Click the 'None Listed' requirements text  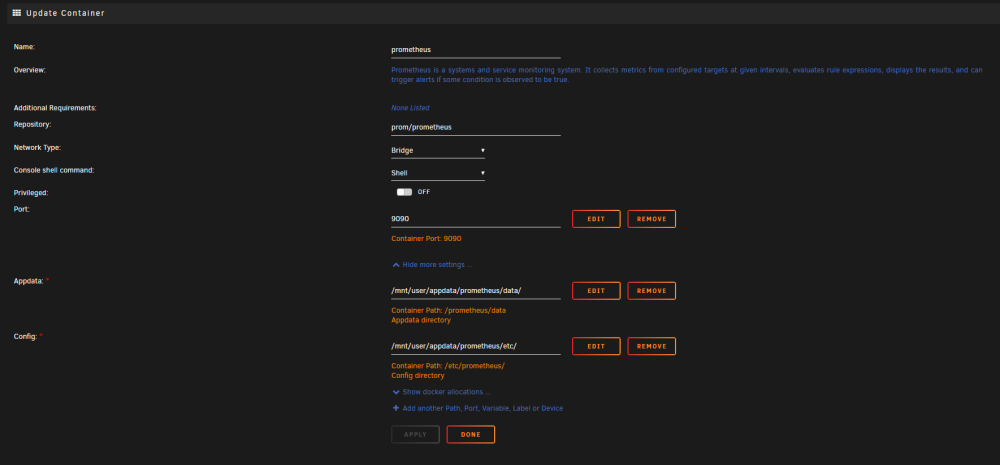(410, 108)
